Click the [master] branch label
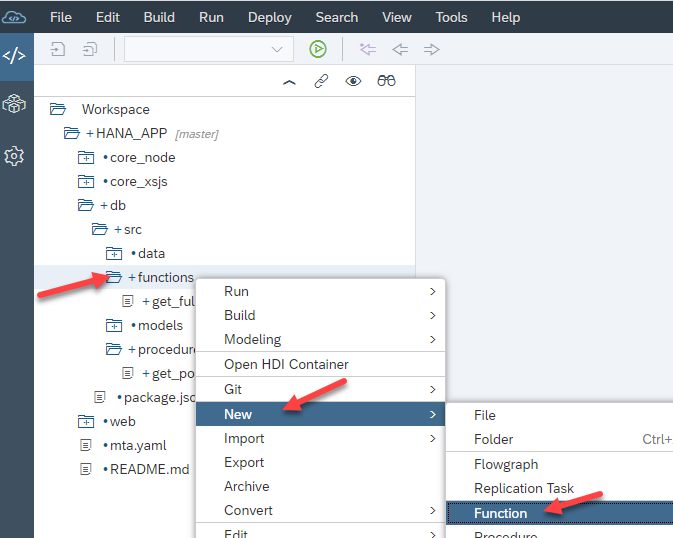Image resolution: width=673 pixels, height=538 pixels. 197,134
